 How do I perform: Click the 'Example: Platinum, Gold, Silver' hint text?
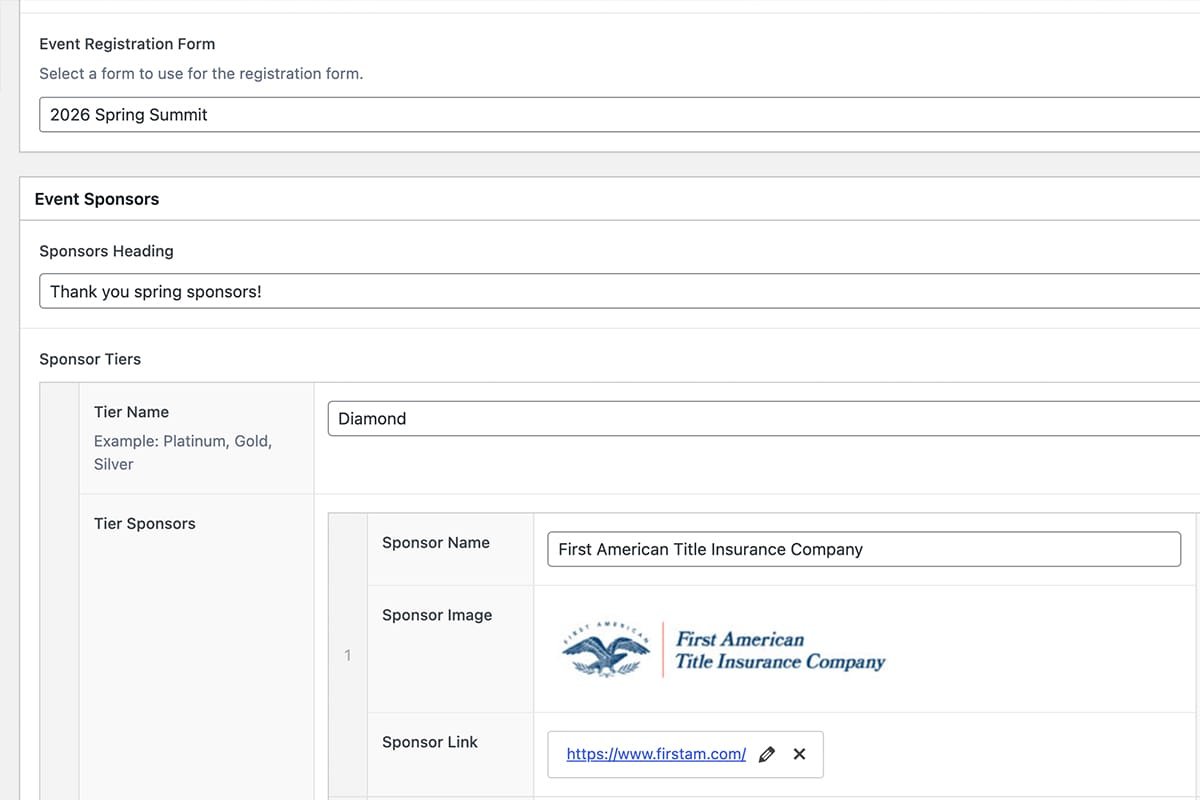(182, 452)
